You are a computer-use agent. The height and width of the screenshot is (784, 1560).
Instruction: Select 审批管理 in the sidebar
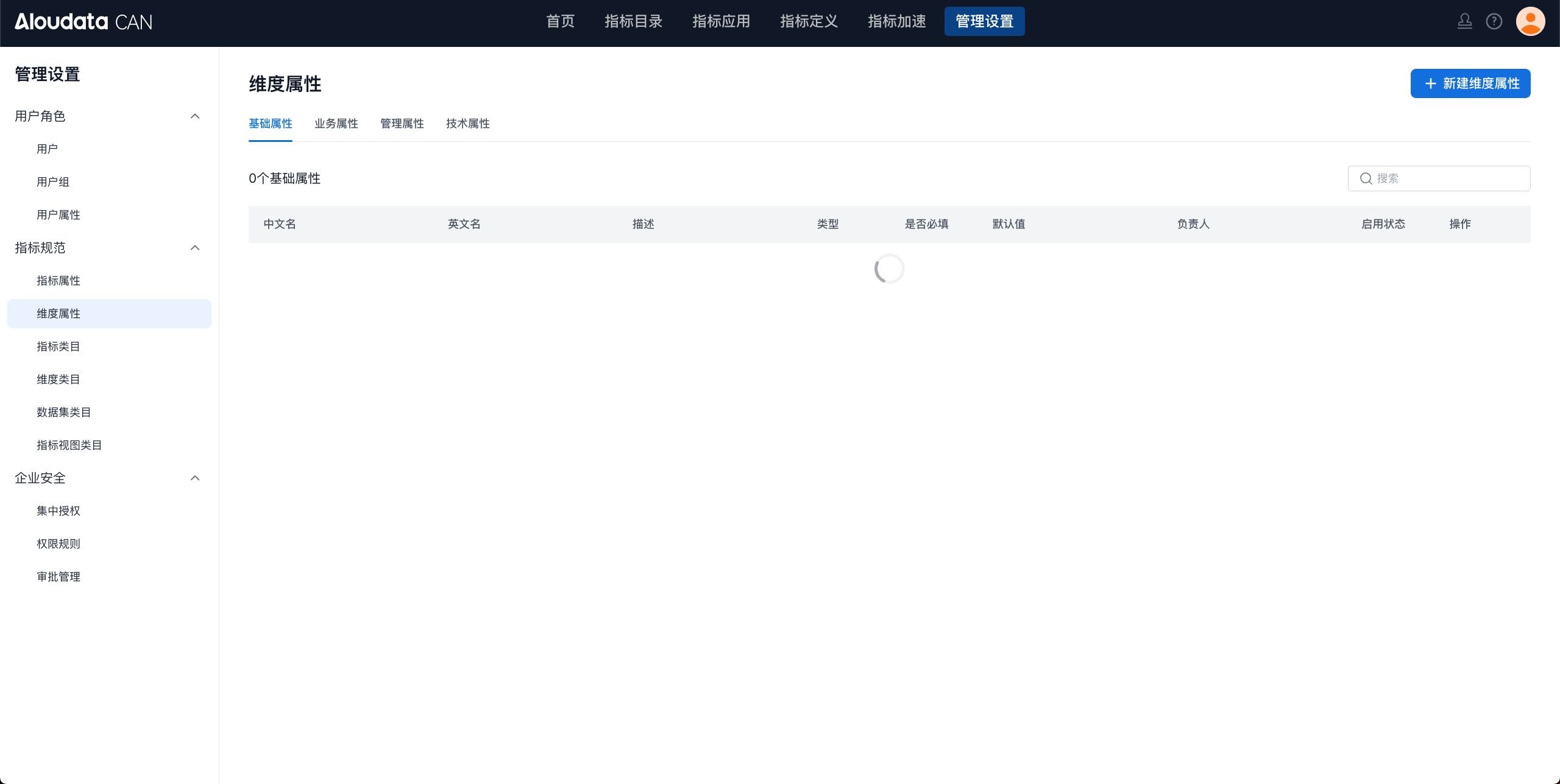click(58, 577)
